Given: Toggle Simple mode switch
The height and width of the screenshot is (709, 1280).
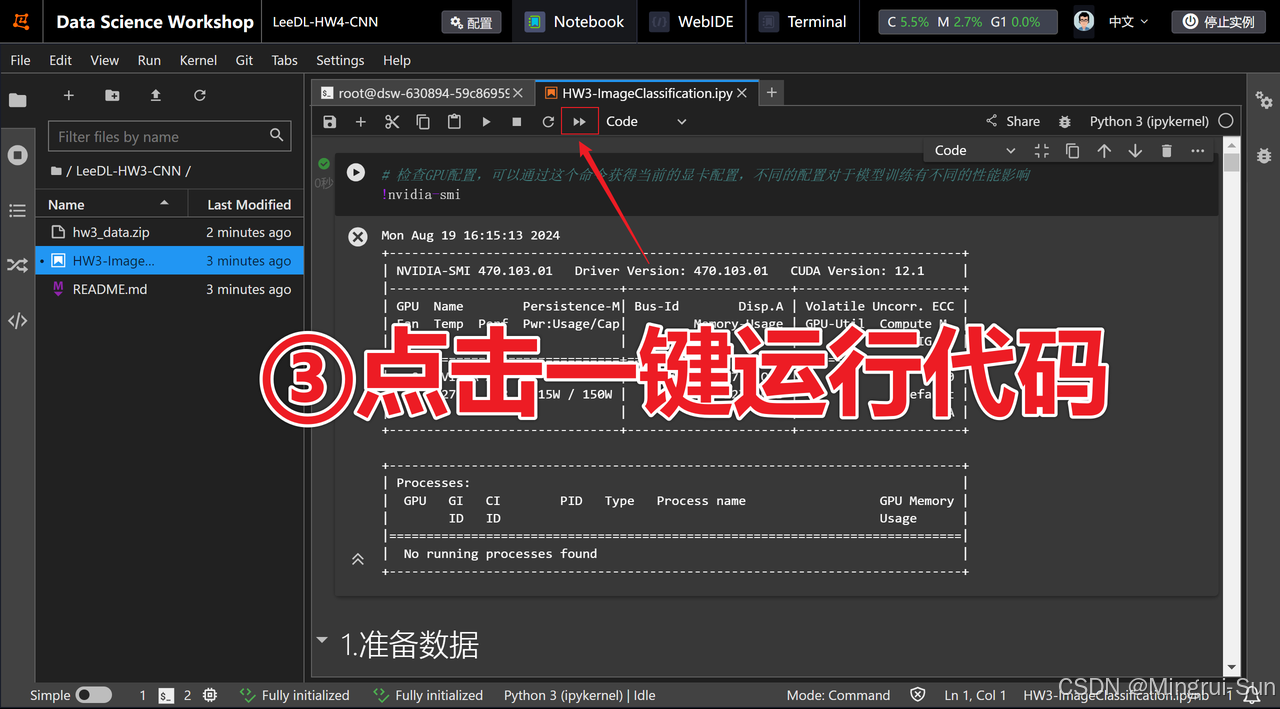Looking at the screenshot, I should [94, 695].
